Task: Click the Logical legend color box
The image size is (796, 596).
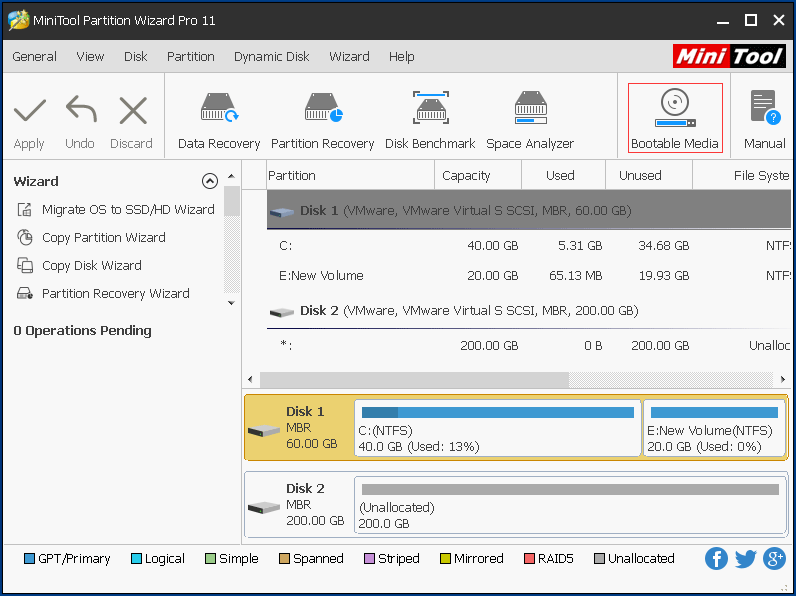Action: point(136,558)
